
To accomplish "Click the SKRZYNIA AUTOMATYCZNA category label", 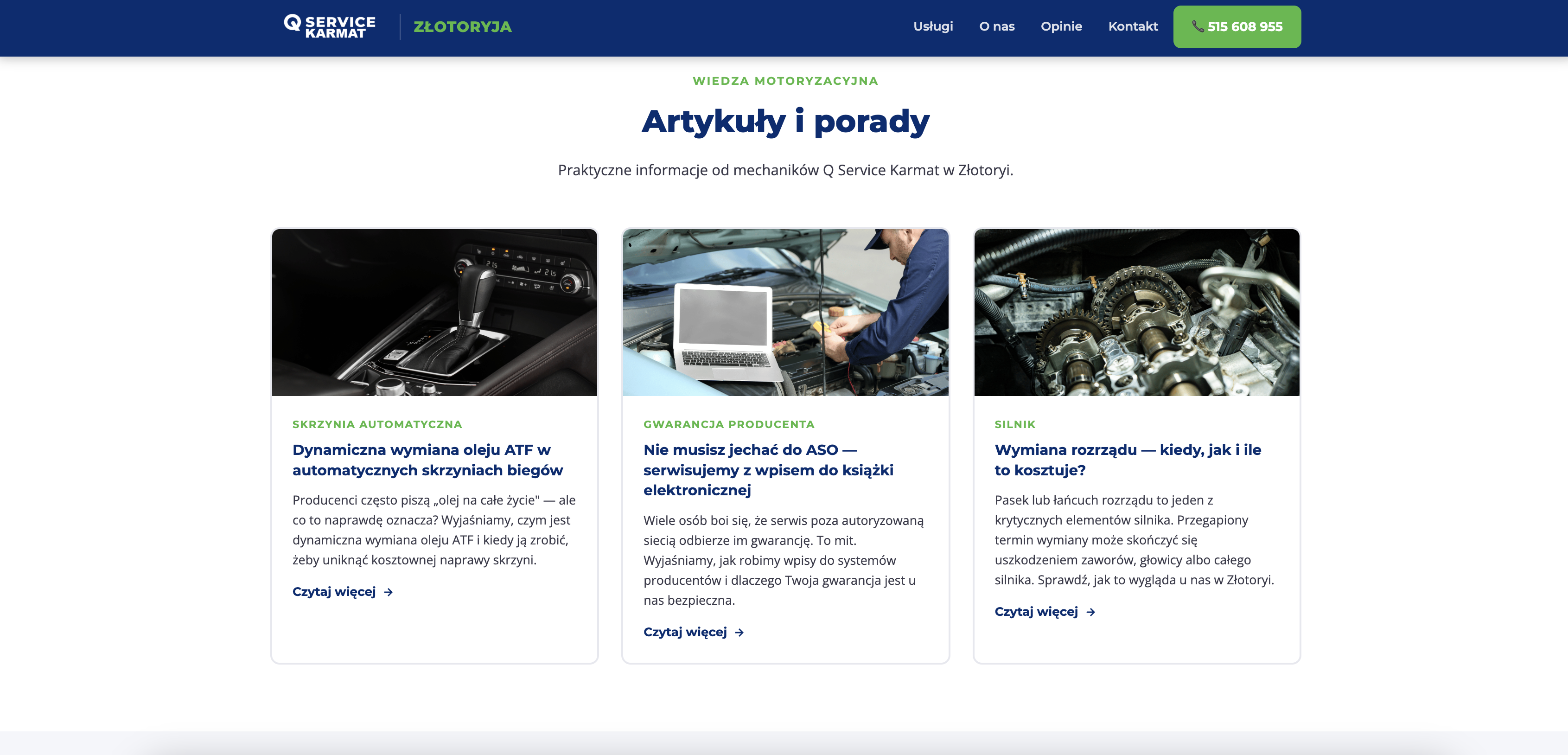I will [x=377, y=424].
